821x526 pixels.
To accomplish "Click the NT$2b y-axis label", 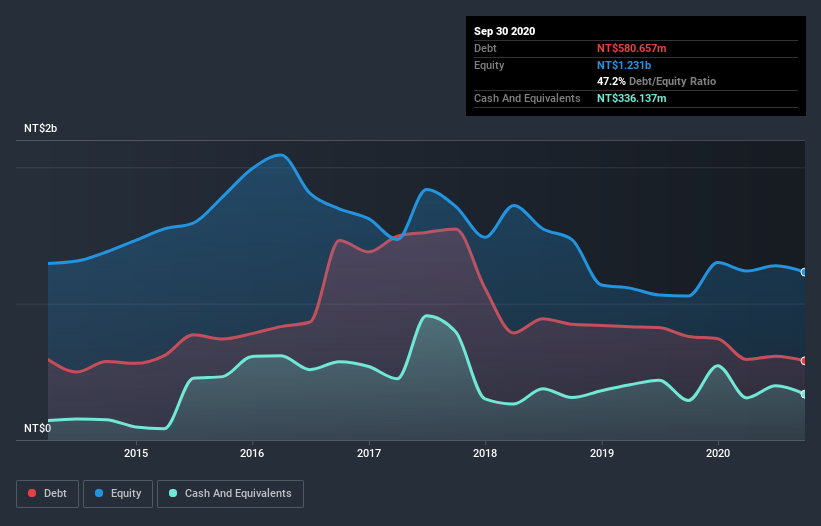I will [40, 128].
